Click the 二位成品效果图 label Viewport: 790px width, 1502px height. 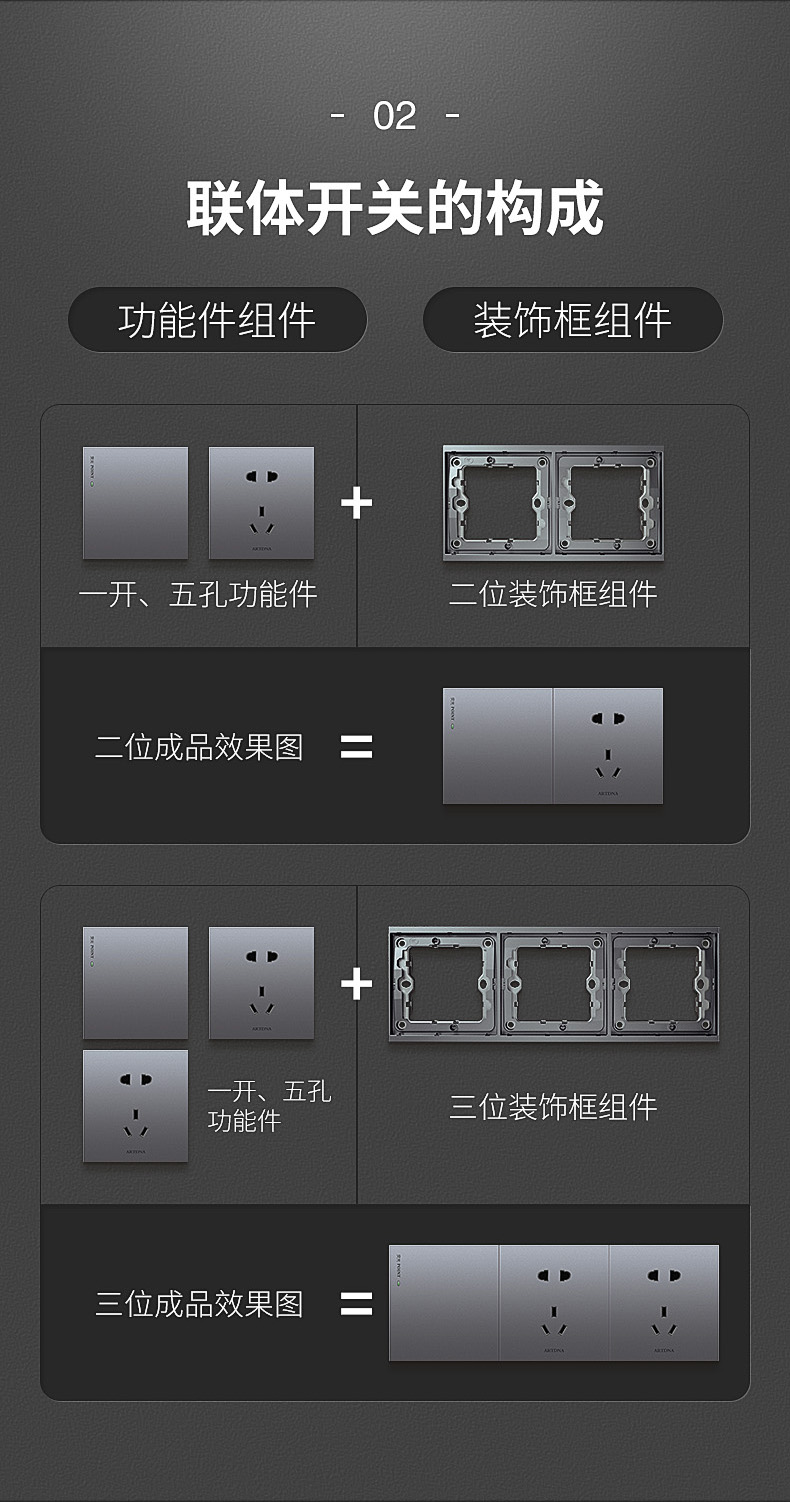(x=199, y=747)
